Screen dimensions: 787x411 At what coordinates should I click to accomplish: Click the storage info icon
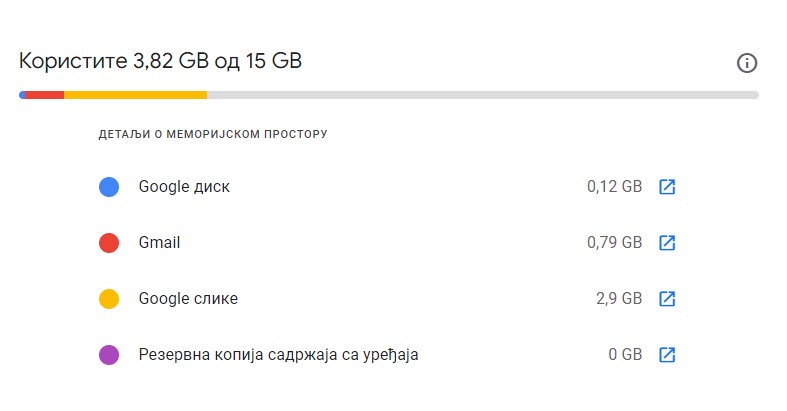click(x=746, y=63)
